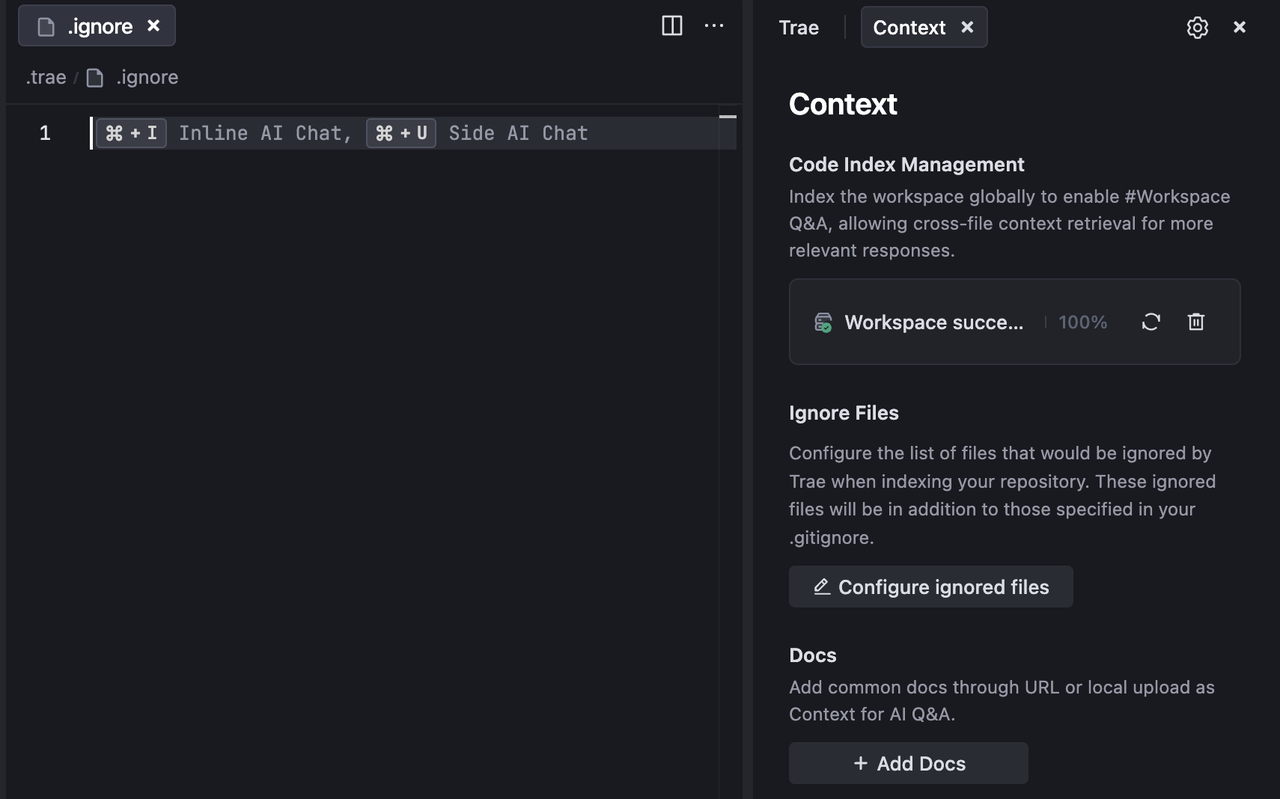Close the side panel with the X icon
The image size is (1280, 799).
pos(1240,27)
